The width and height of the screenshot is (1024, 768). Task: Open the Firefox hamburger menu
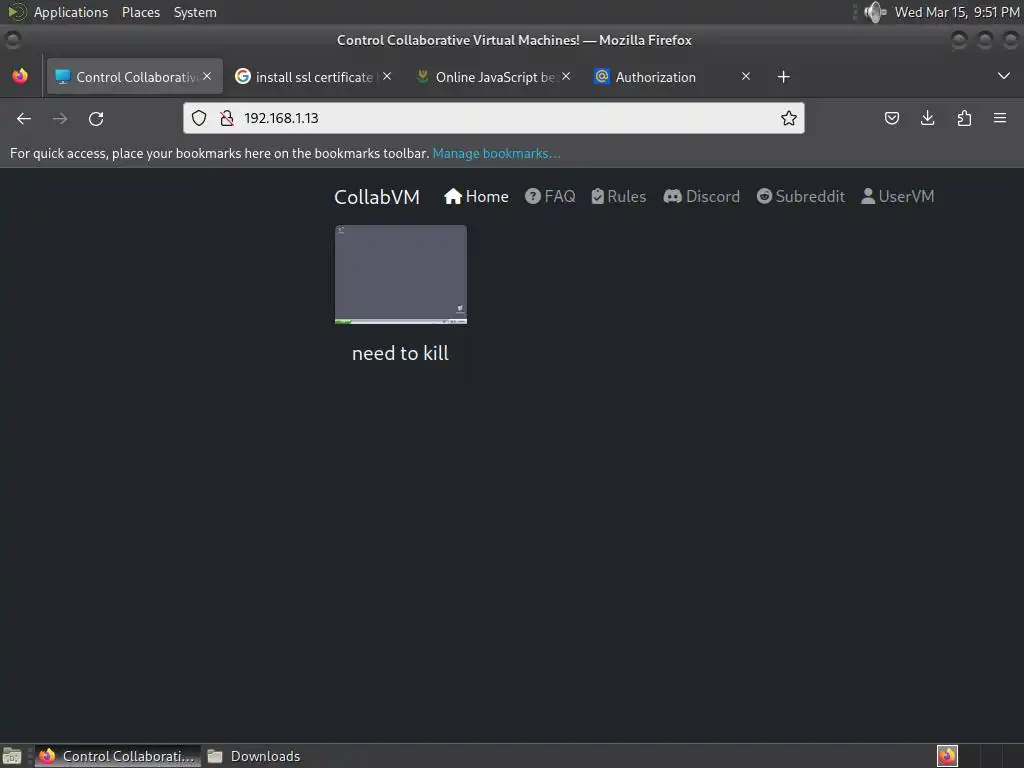1000,118
